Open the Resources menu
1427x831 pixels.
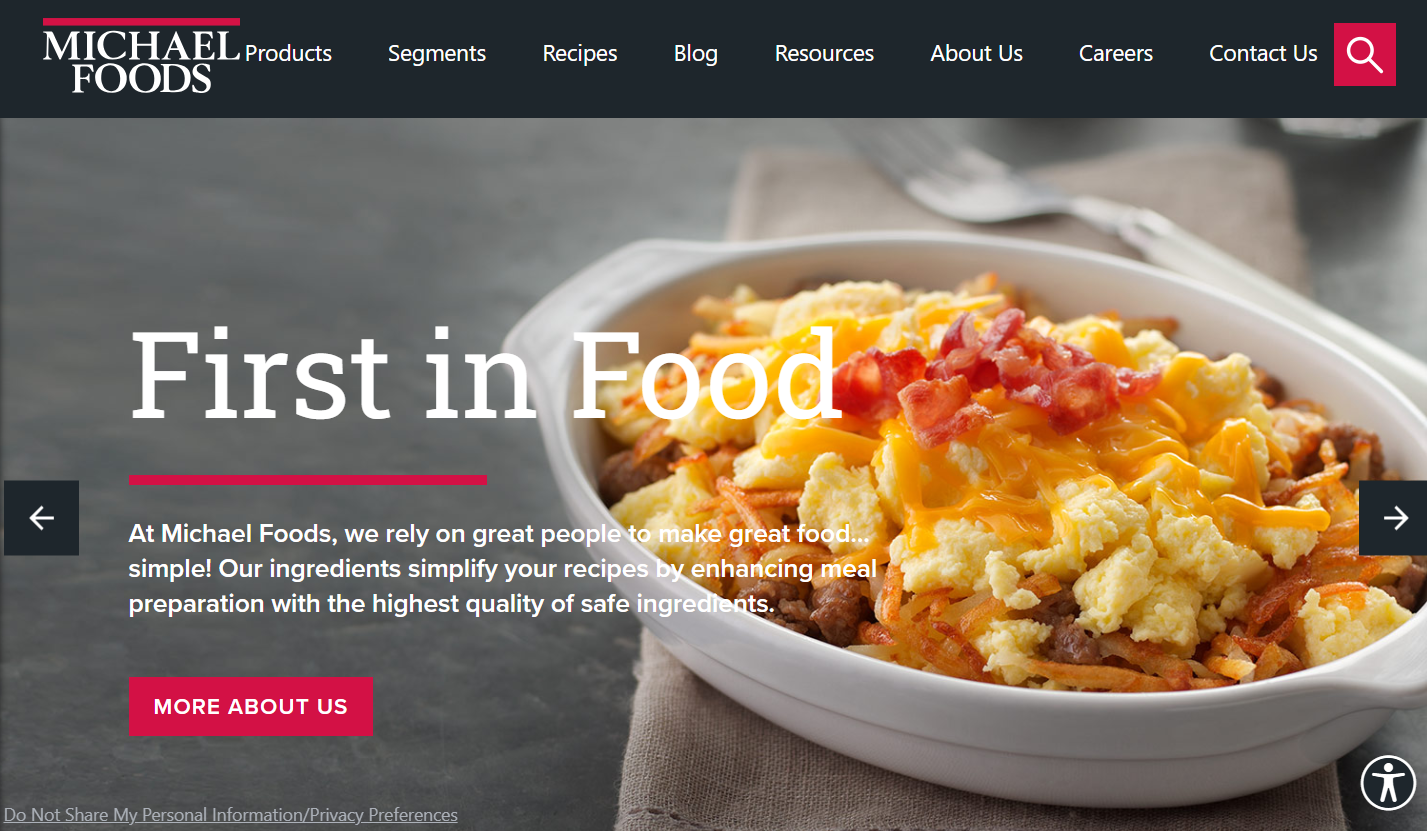tap(824, 54)
